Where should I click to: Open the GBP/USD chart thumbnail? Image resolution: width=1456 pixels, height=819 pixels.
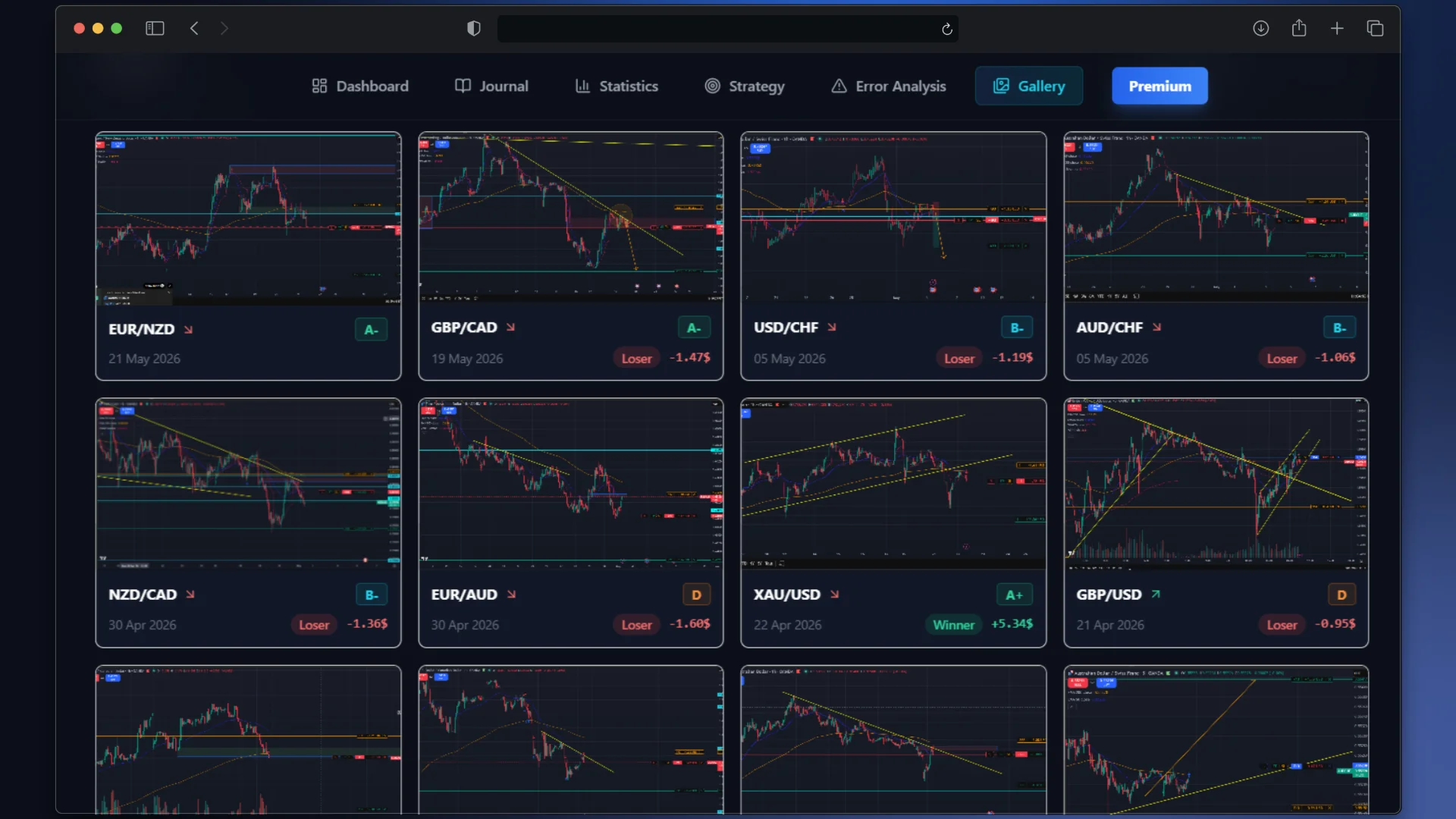point(1216,484)
